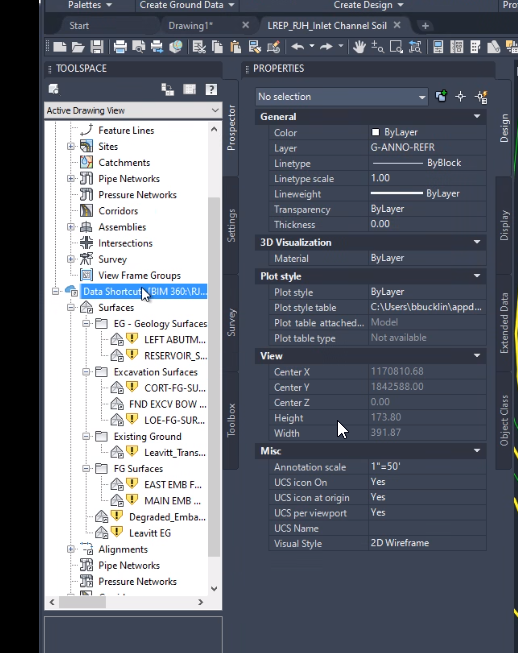Select the Pan hand tool

(x=359, y=47)
